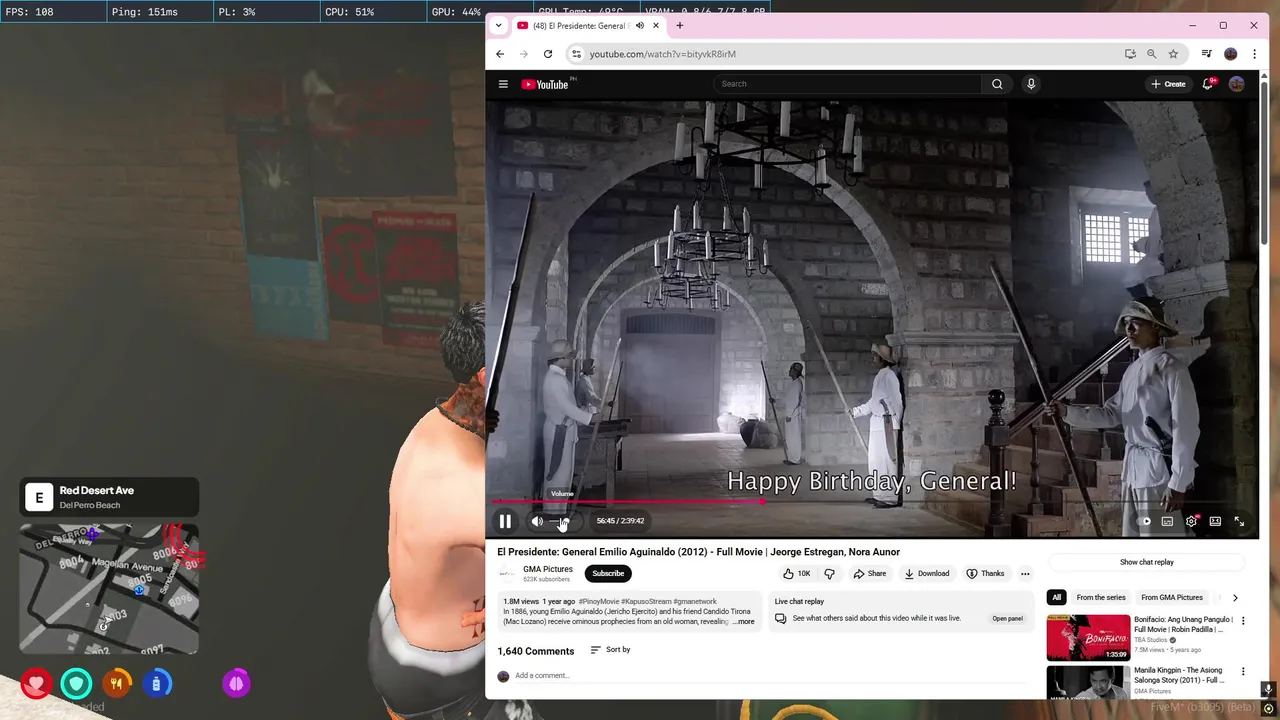Toggle the autoplay switch in the player
Screen dimensions: 1280x720
(x=1143, y=521)
